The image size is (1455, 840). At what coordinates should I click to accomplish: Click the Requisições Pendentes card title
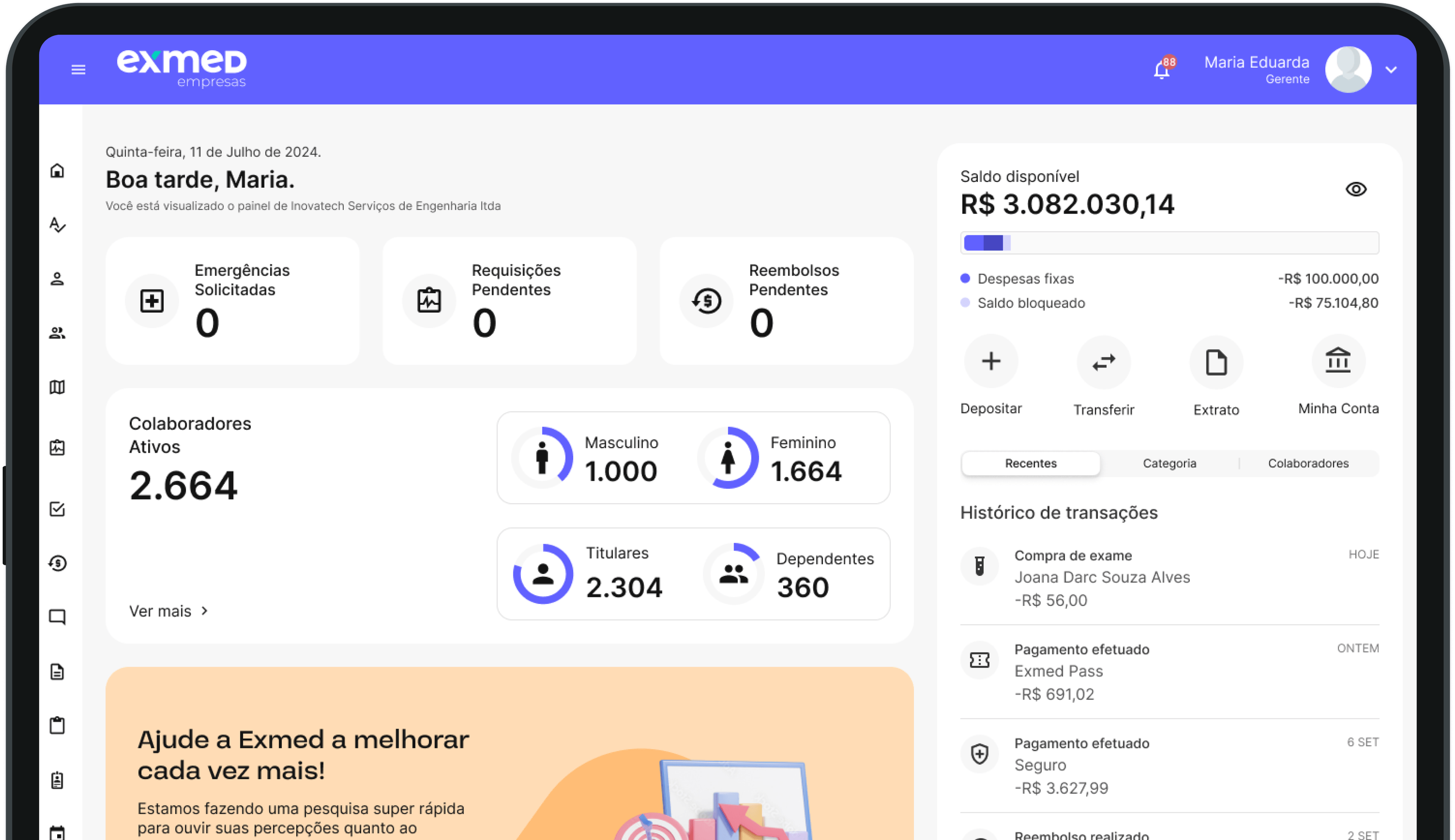click(x=516, y=280)
